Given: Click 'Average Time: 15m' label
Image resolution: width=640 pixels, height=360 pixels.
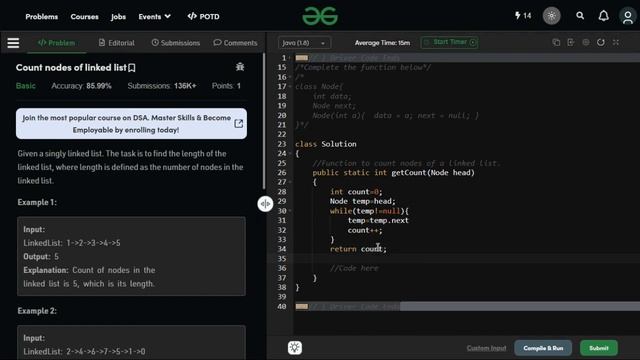Looking at the screenshot, I should (382, 43).
